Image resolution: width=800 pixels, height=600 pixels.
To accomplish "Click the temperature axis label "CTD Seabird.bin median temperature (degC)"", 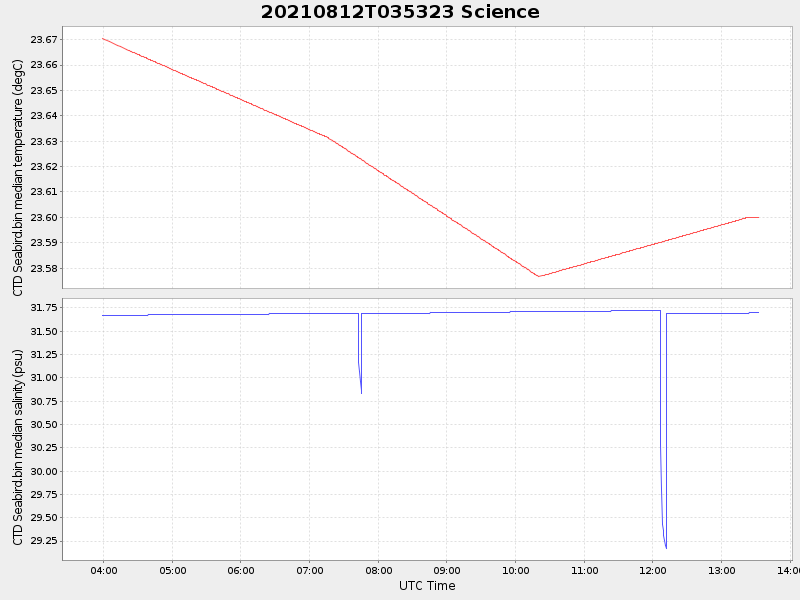I will [18, 178].
